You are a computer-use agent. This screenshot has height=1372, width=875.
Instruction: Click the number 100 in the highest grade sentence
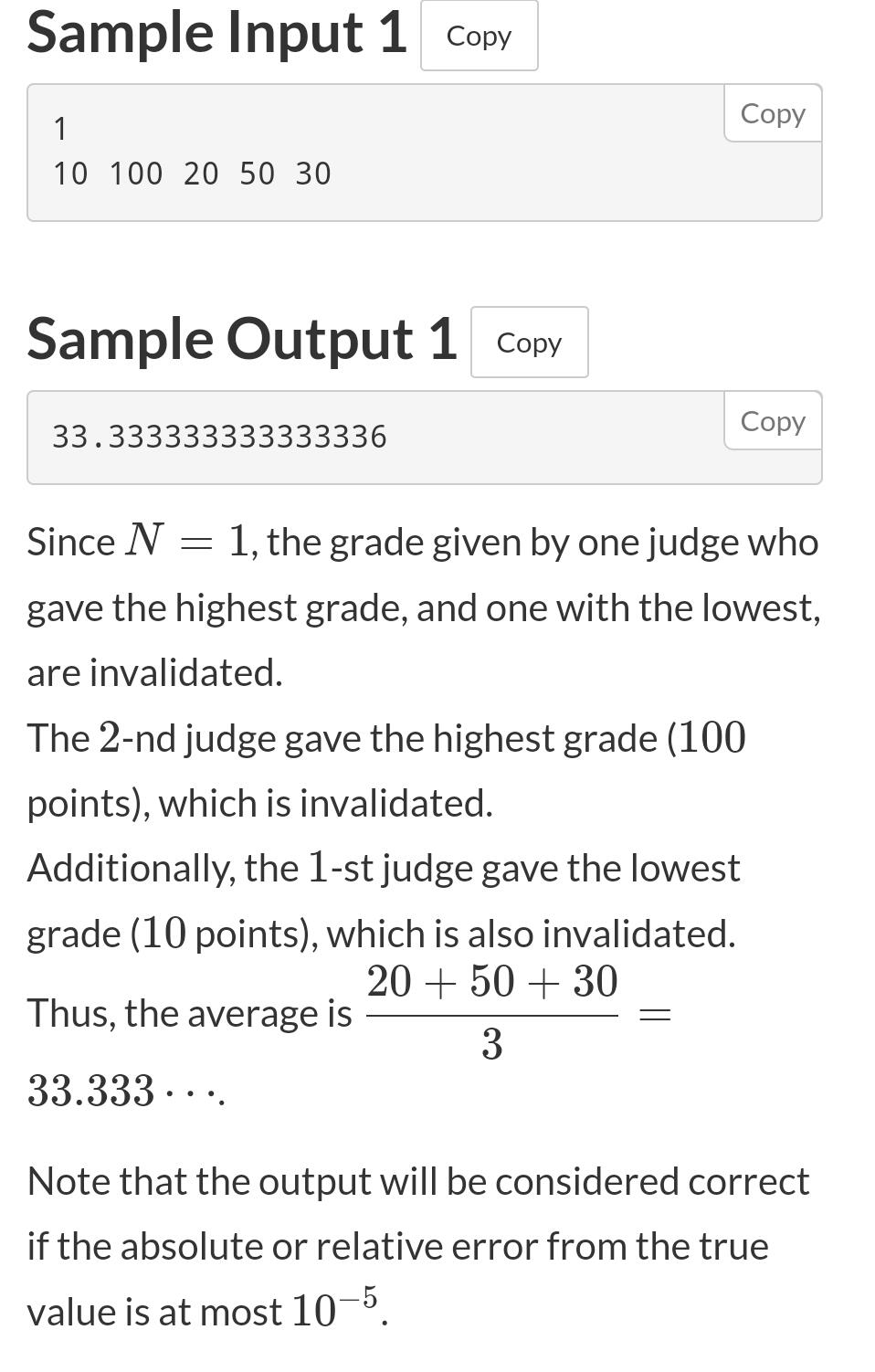click(x=712, y=738)
